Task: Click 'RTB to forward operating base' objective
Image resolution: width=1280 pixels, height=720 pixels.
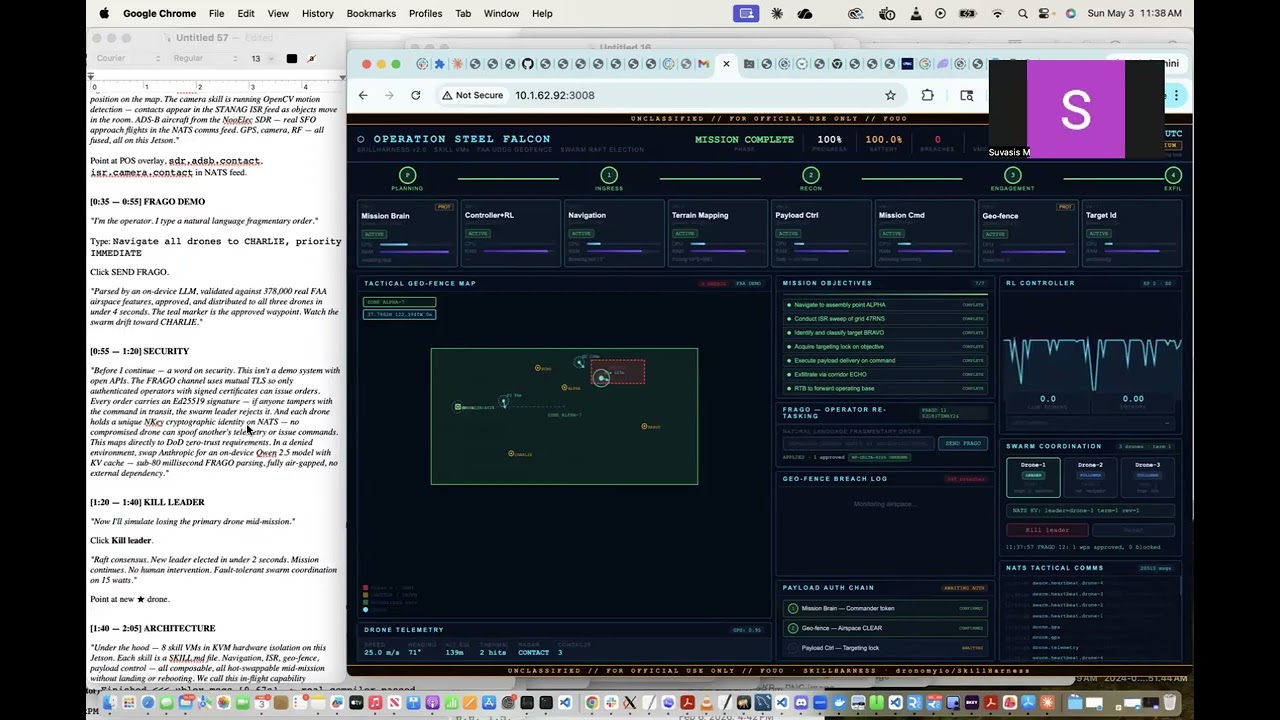Action: coord(885,389)
